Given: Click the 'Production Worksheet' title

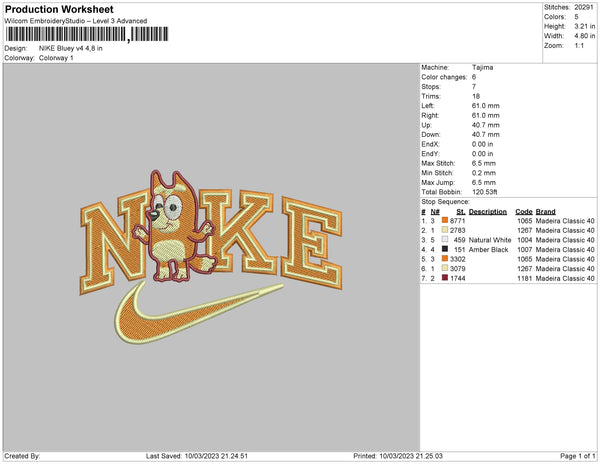Looking at the screenshot, I should click(59, 9).
